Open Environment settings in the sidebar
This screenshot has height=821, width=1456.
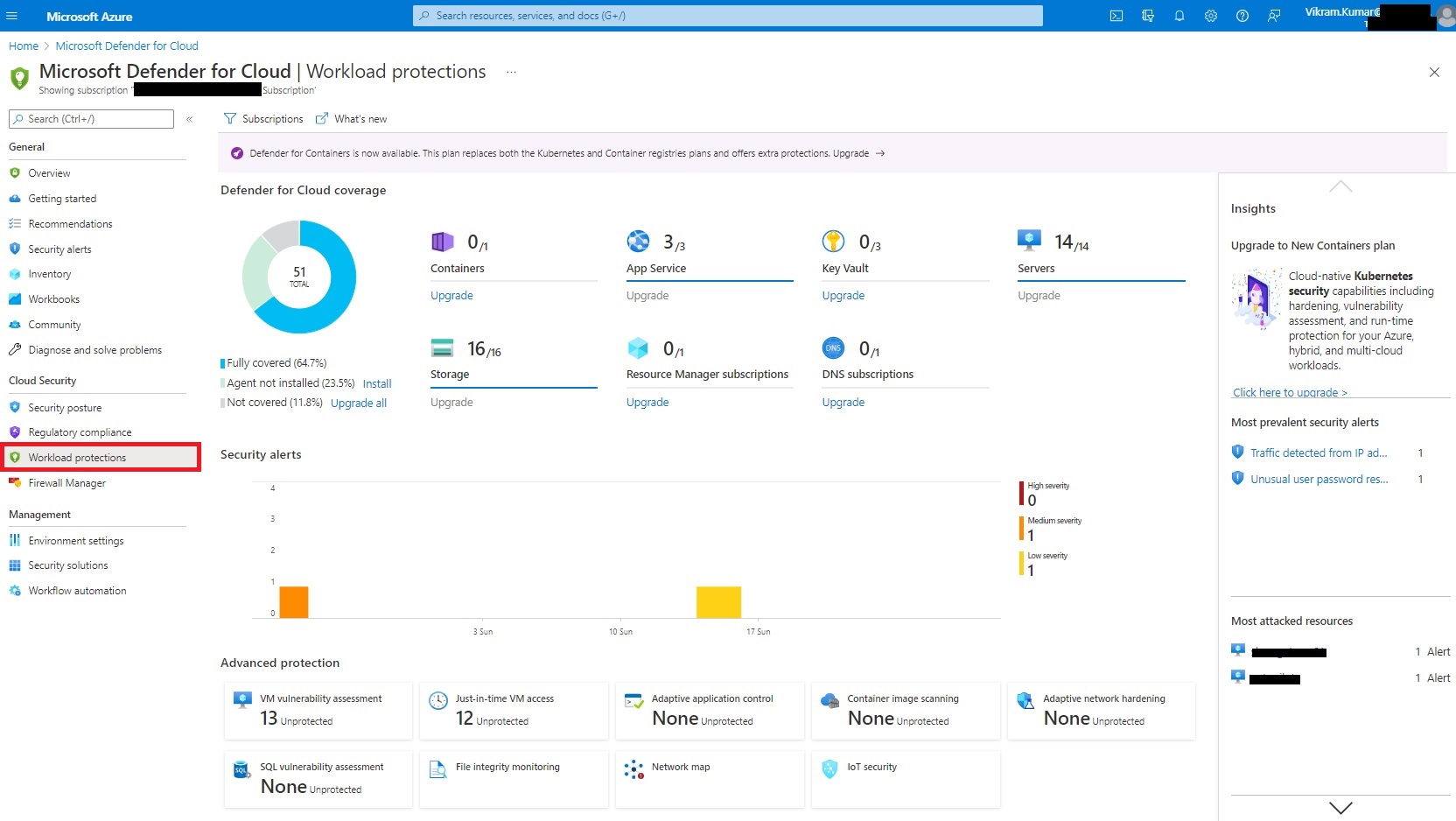pyautogui.click(x=76, y=541)
